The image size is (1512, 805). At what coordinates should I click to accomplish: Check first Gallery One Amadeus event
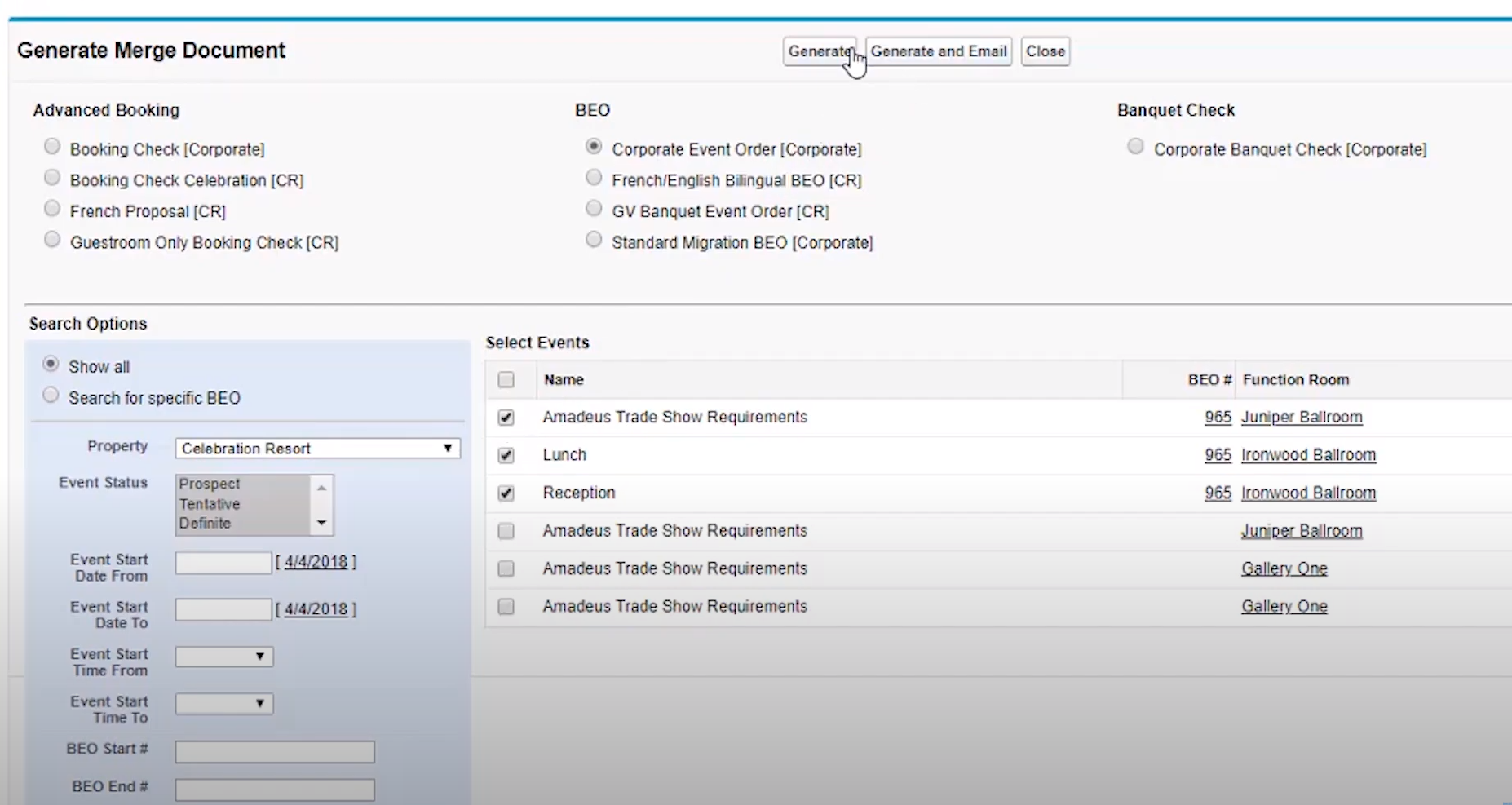506,568
